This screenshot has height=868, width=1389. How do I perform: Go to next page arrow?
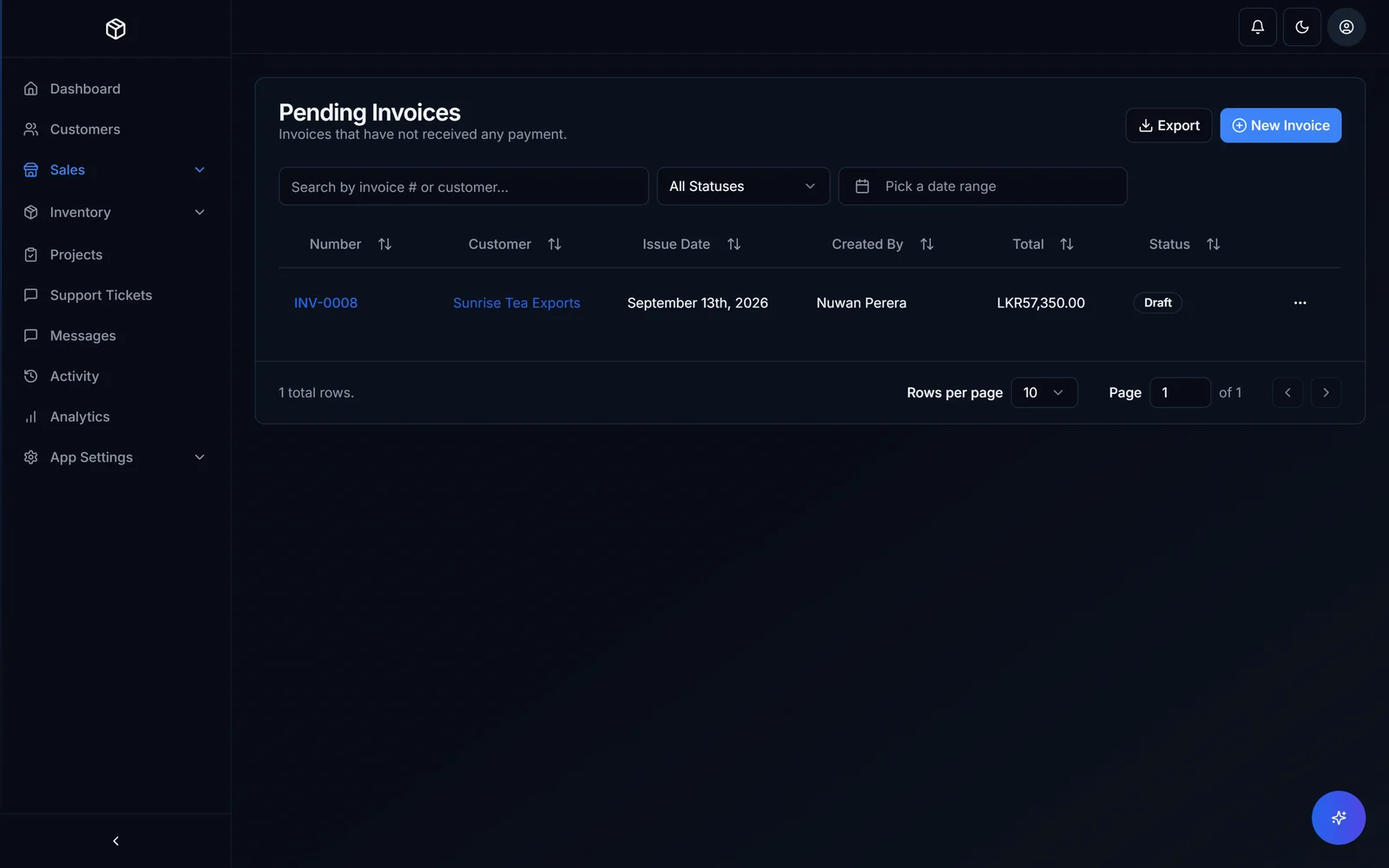pyautogui.click(x=1326, y=392)
